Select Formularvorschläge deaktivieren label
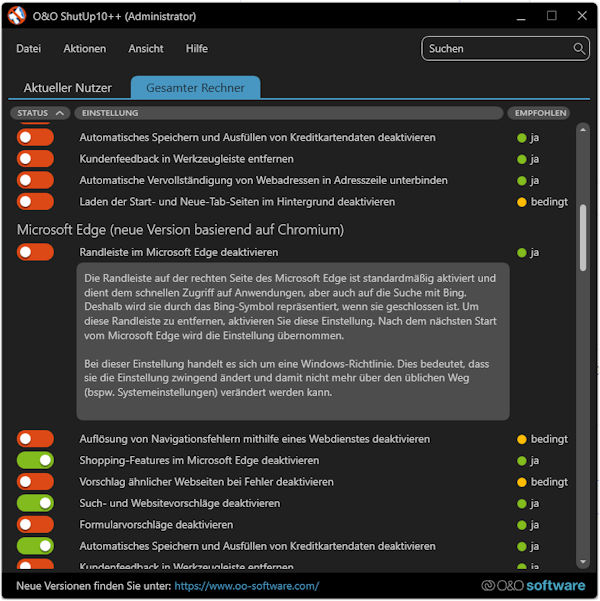This screenshot has width=600, height=601. 156,525
